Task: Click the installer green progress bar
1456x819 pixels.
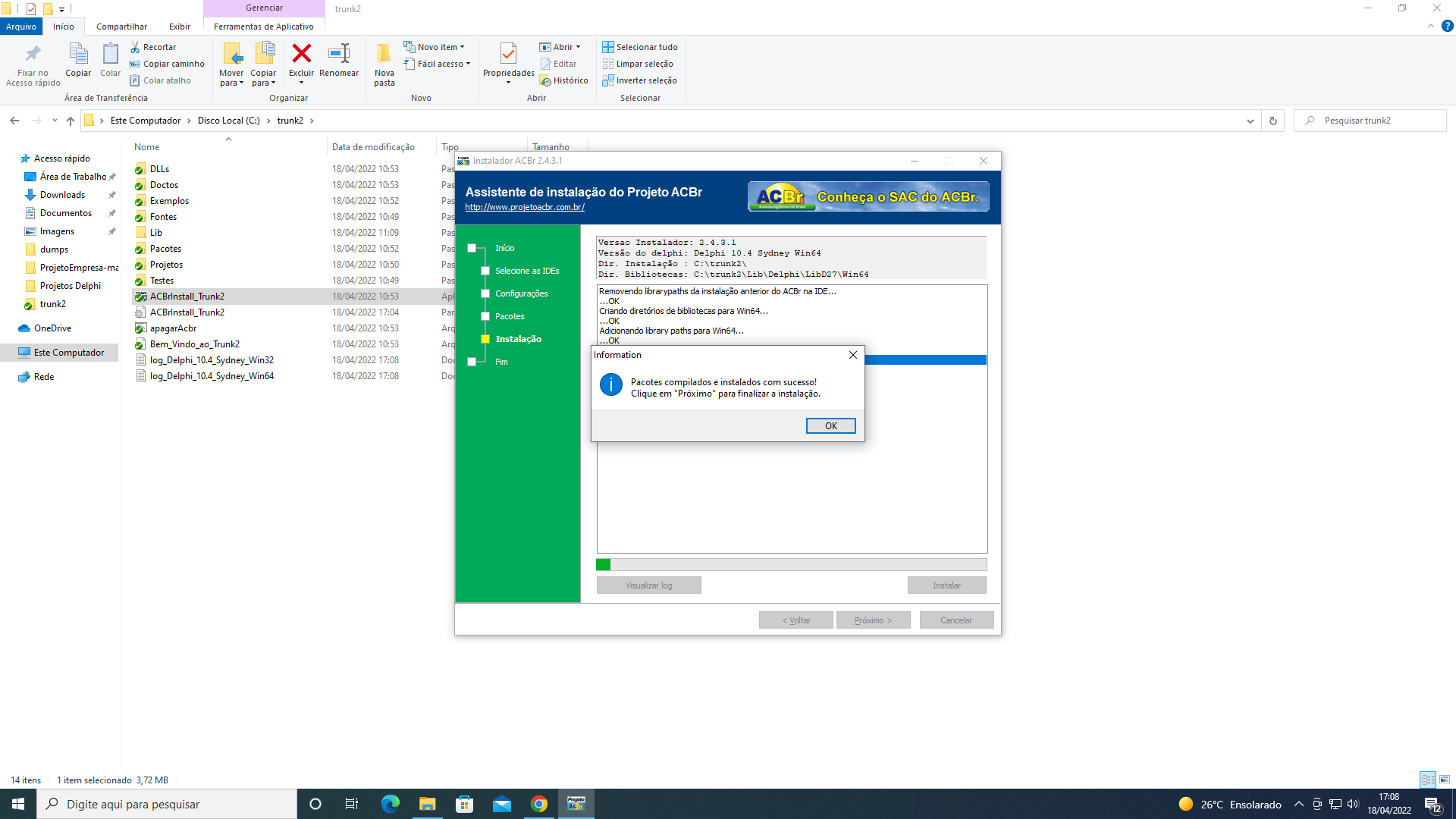Action: coord(792,564)
